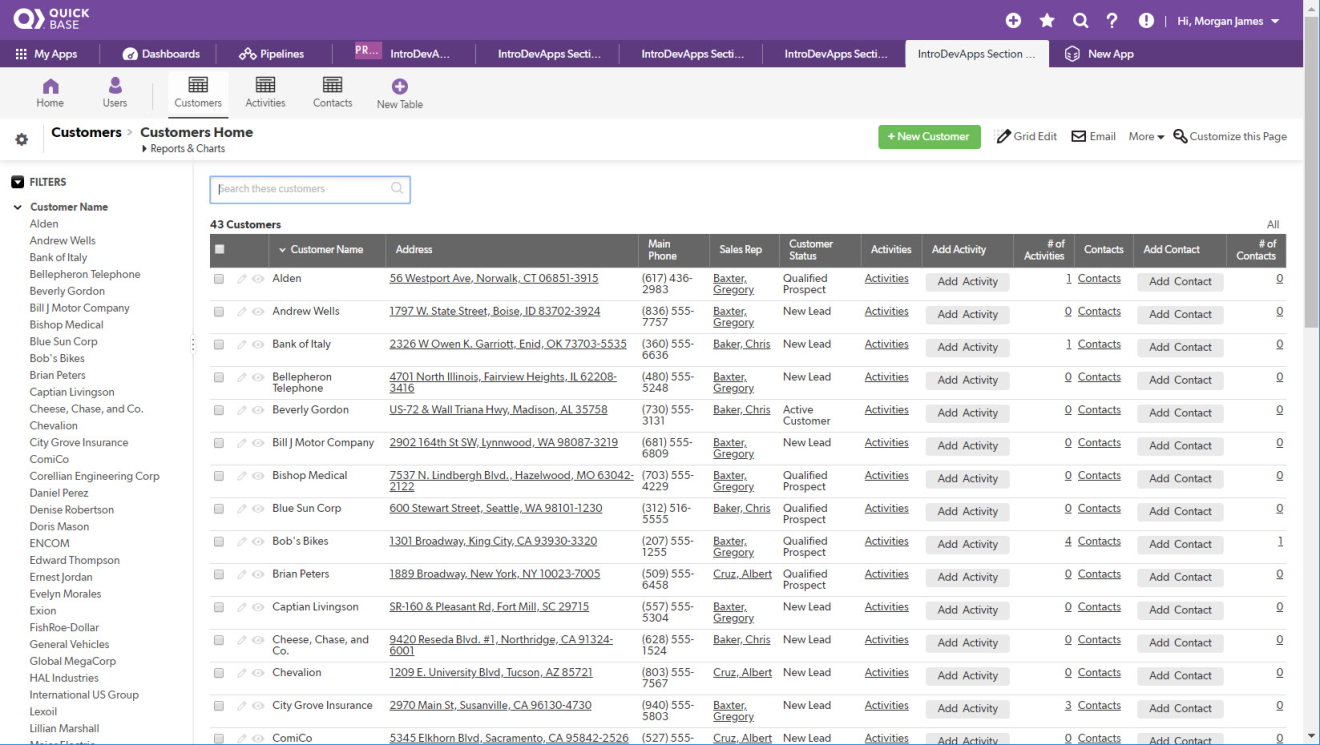Click Add Contact button for Blue Sun Corp
Screen dimensions: 1320x745
[1180, 512]
